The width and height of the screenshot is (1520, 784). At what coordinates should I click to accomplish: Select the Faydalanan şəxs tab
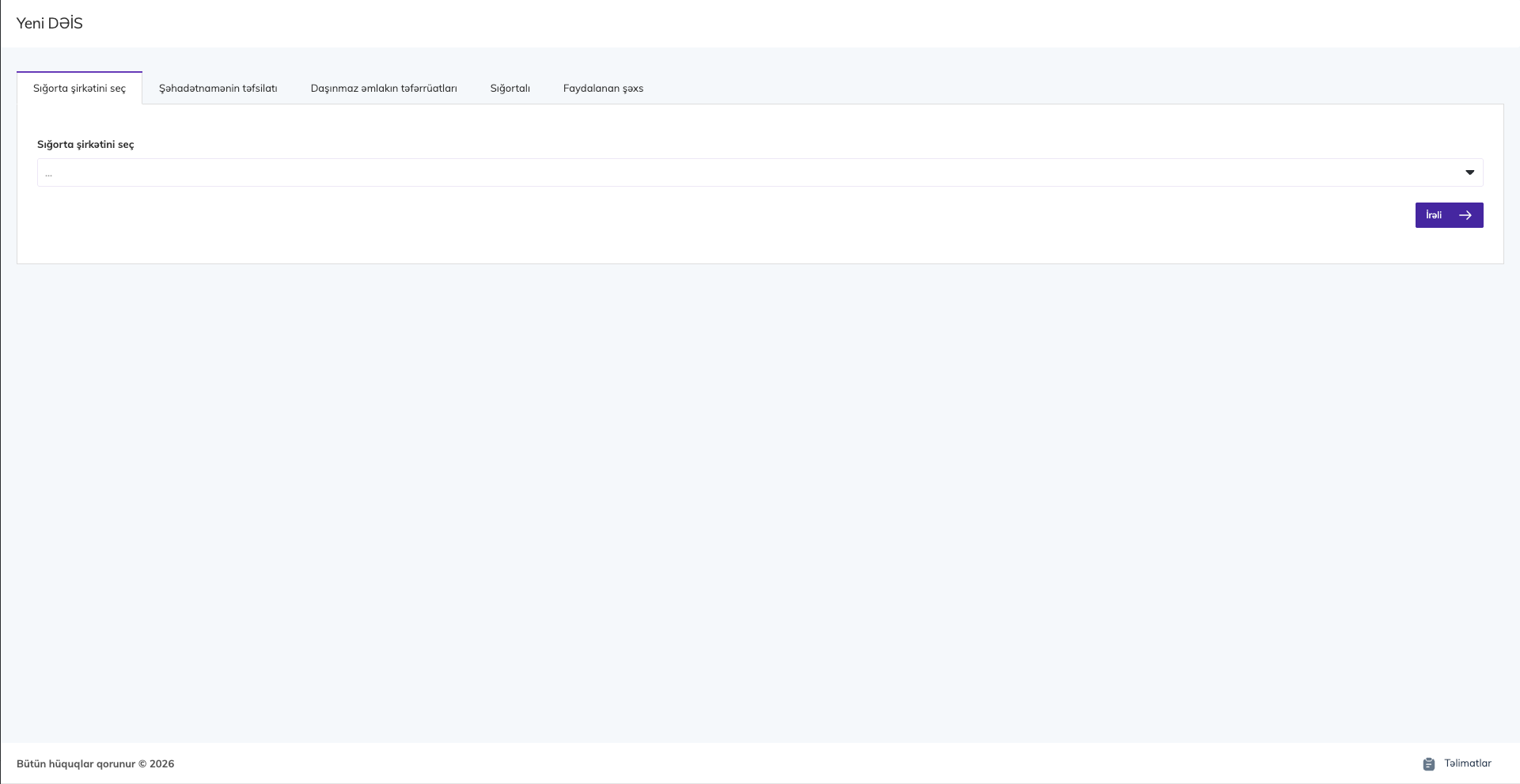pos(603,89)
